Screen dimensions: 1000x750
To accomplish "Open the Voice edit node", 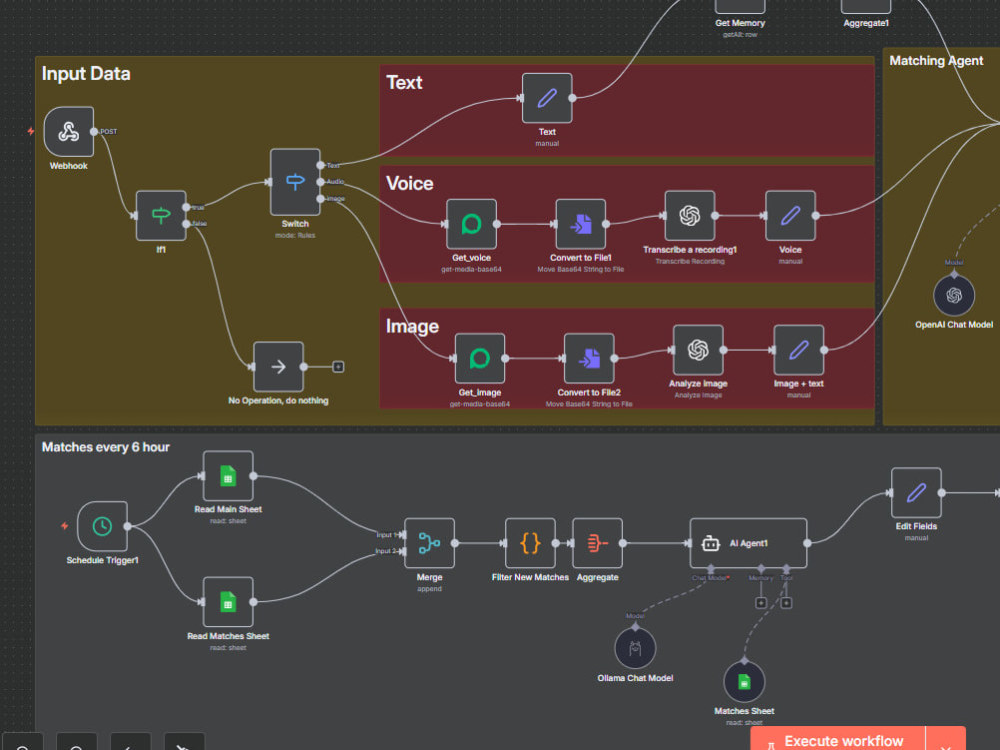I will pos(790,216).
